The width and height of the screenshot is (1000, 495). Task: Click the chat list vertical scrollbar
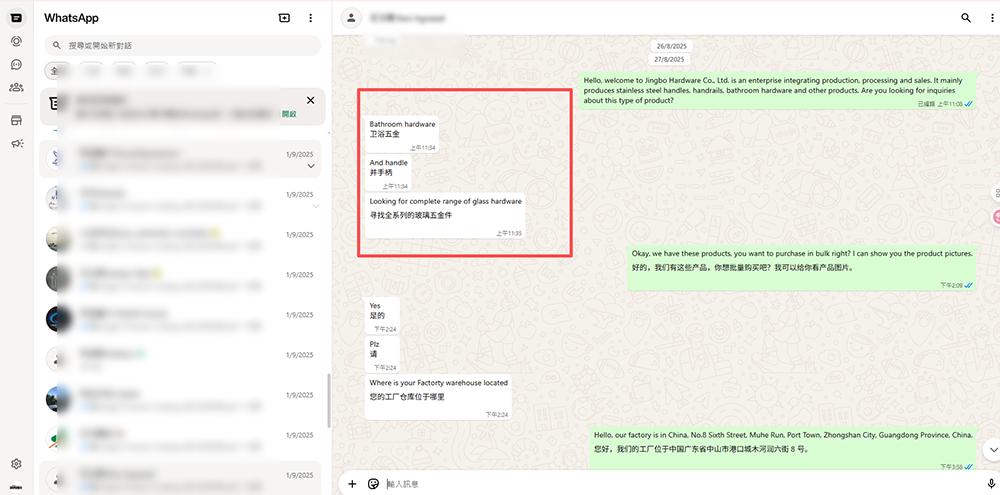[x=328, y=400]
